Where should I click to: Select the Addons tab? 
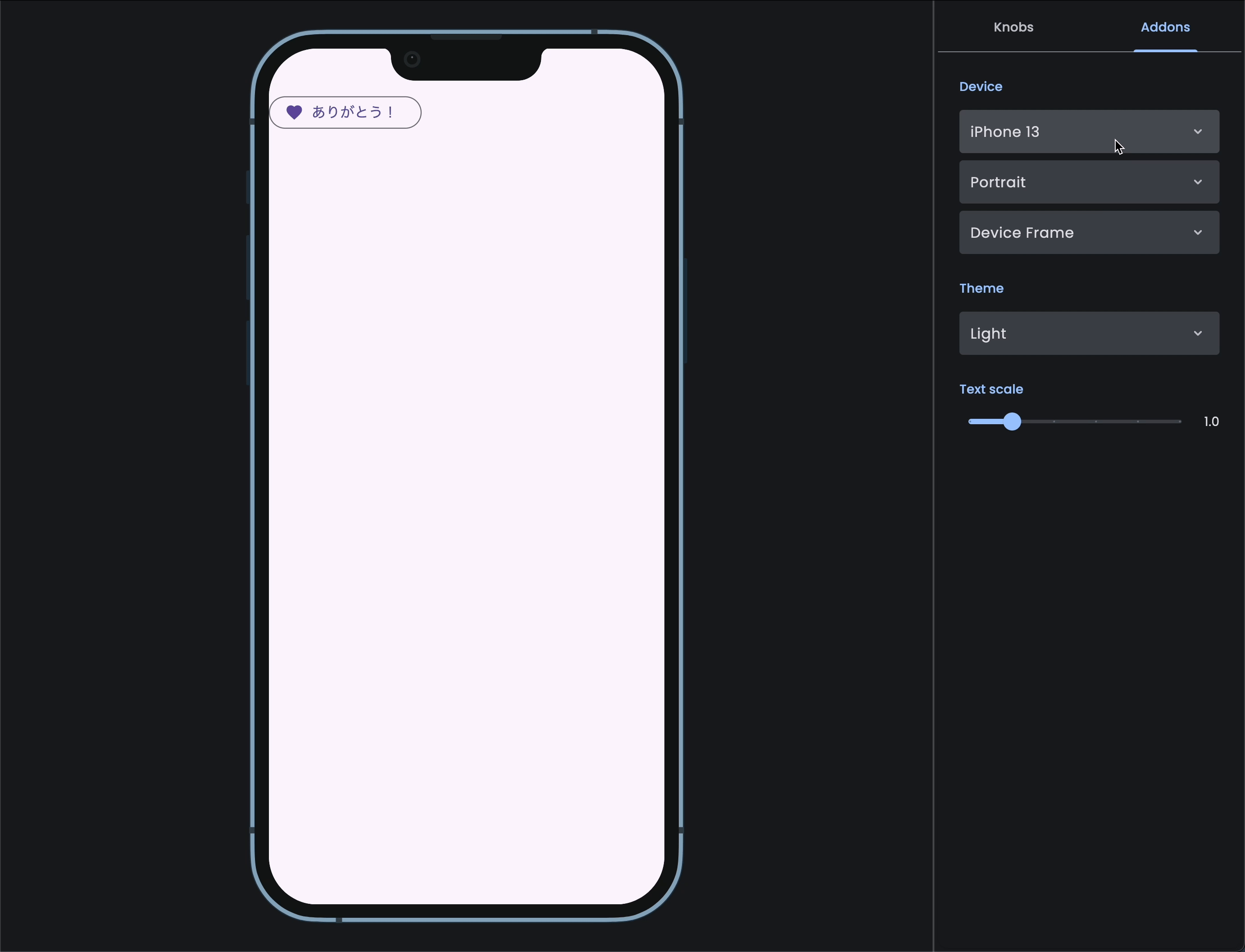point(1165,27)
